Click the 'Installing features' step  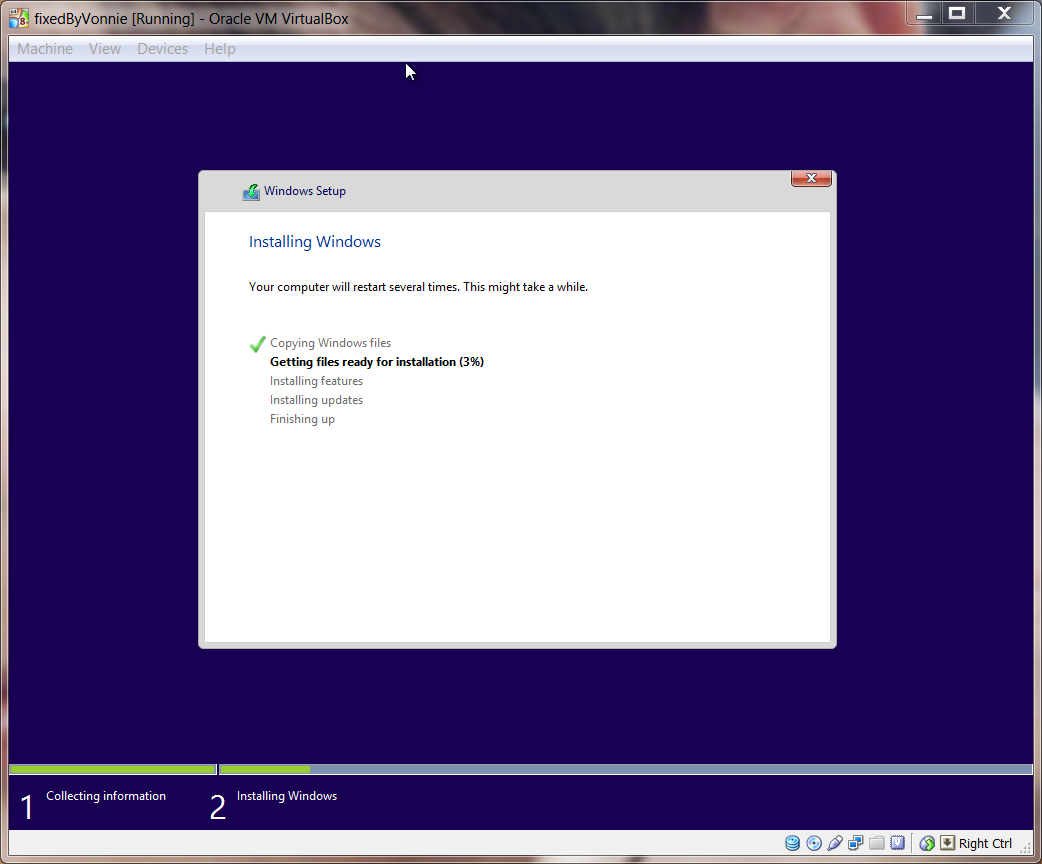coord(316,381)
